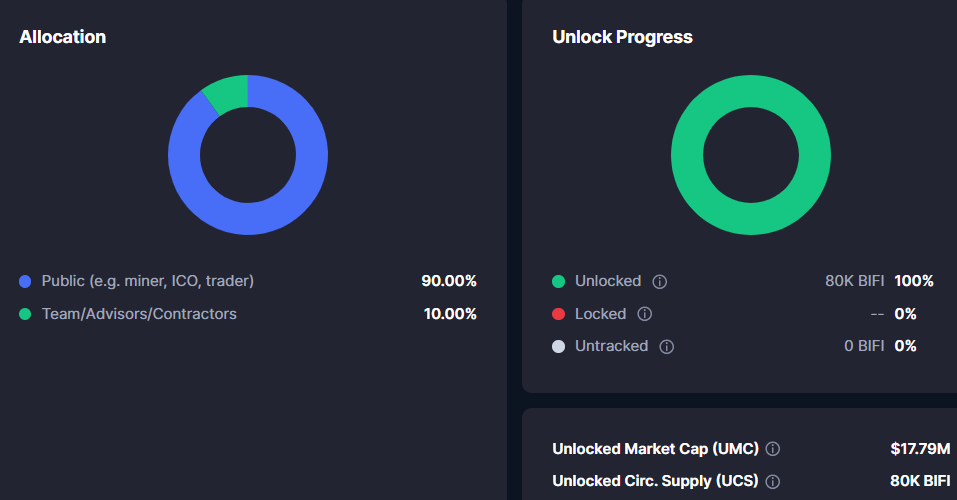The image size is (957, 500).
Task: Click info icon beside Locked label
Action: point(645,314)
